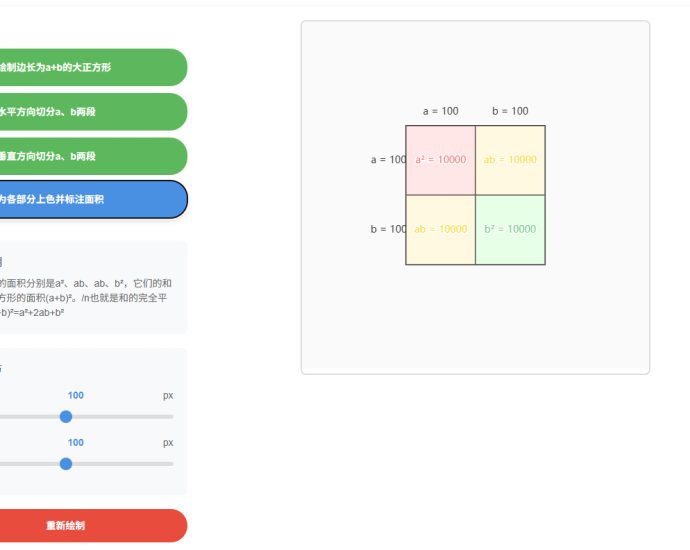This screenshot has width=690, height=550.
Task: Select the green b² = 10000 square
Action: pos(510,229)
